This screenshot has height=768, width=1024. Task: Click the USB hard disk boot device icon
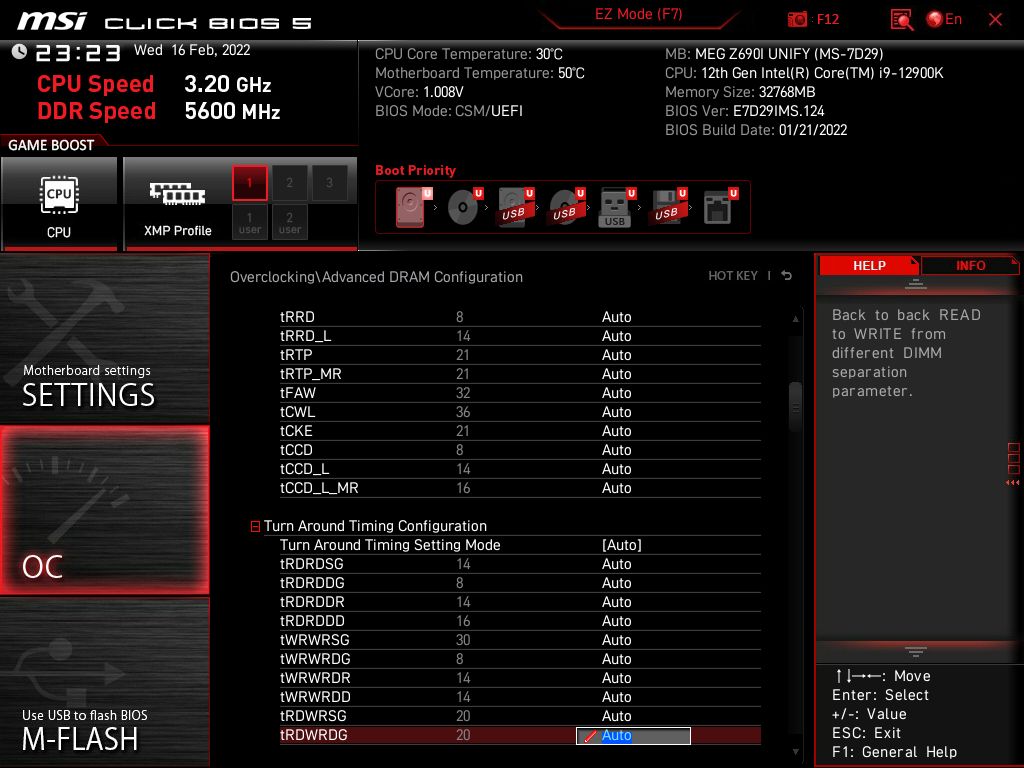516,207
